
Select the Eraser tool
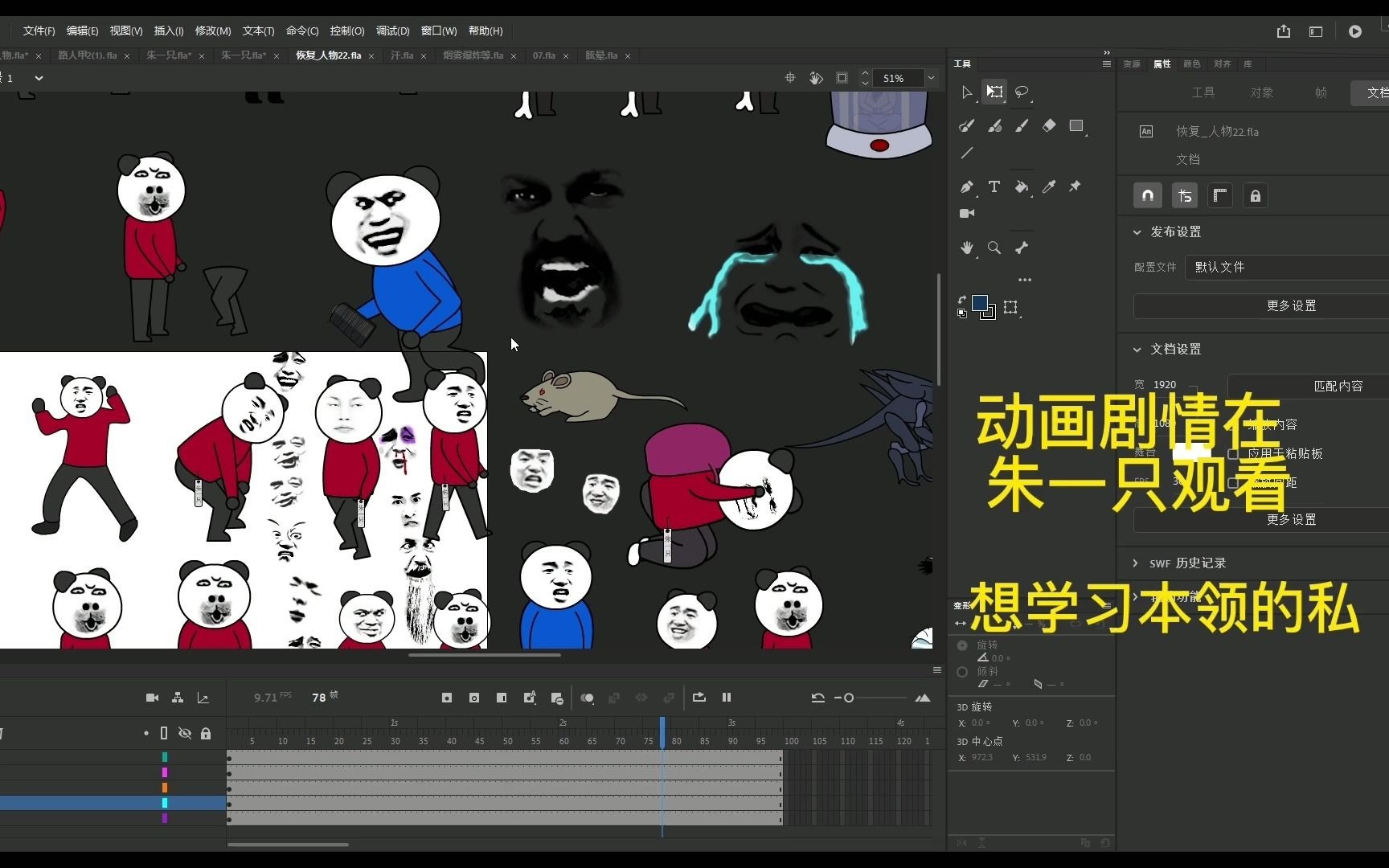coord(1049,125)
